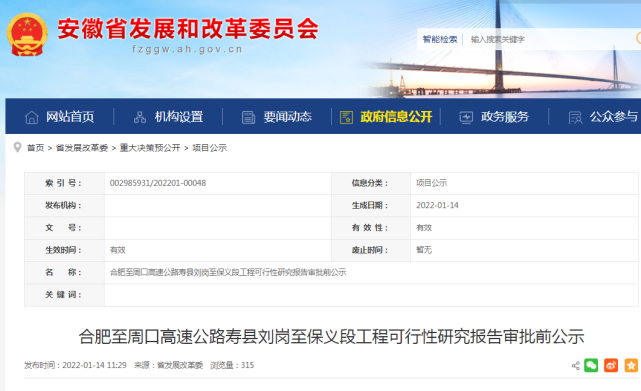
Task: Click the national emblem logo
Action: [27, 35]
